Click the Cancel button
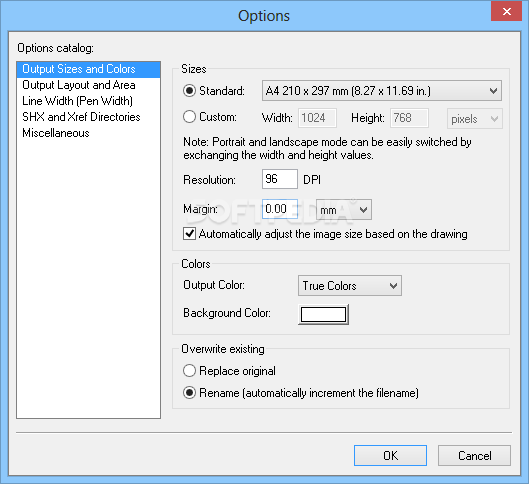This screenshot has width=529, height=484. point(474,456)
